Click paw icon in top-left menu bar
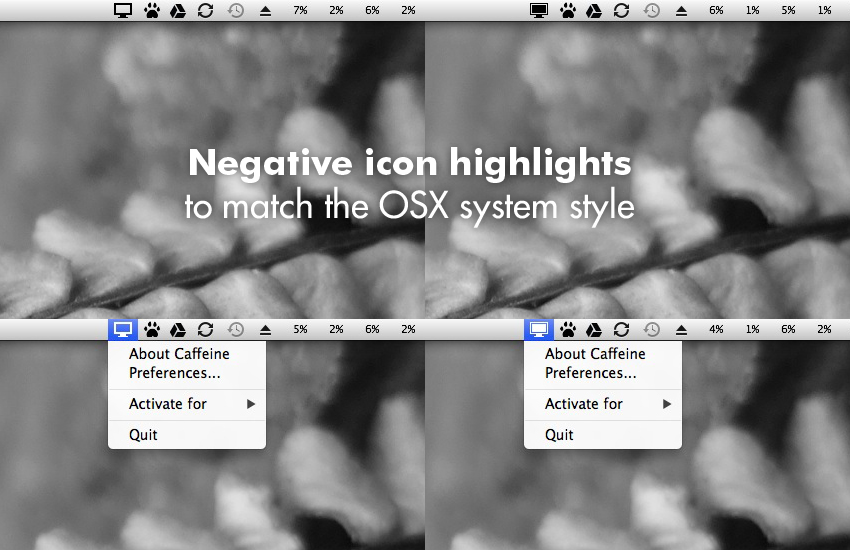 [x=152, y=10]
